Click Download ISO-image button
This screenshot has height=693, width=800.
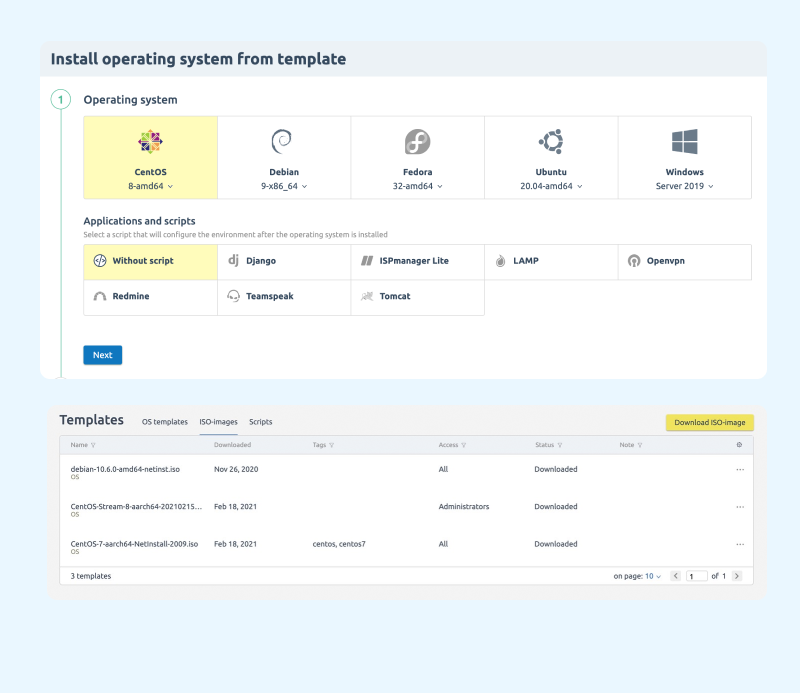(710, 423)
